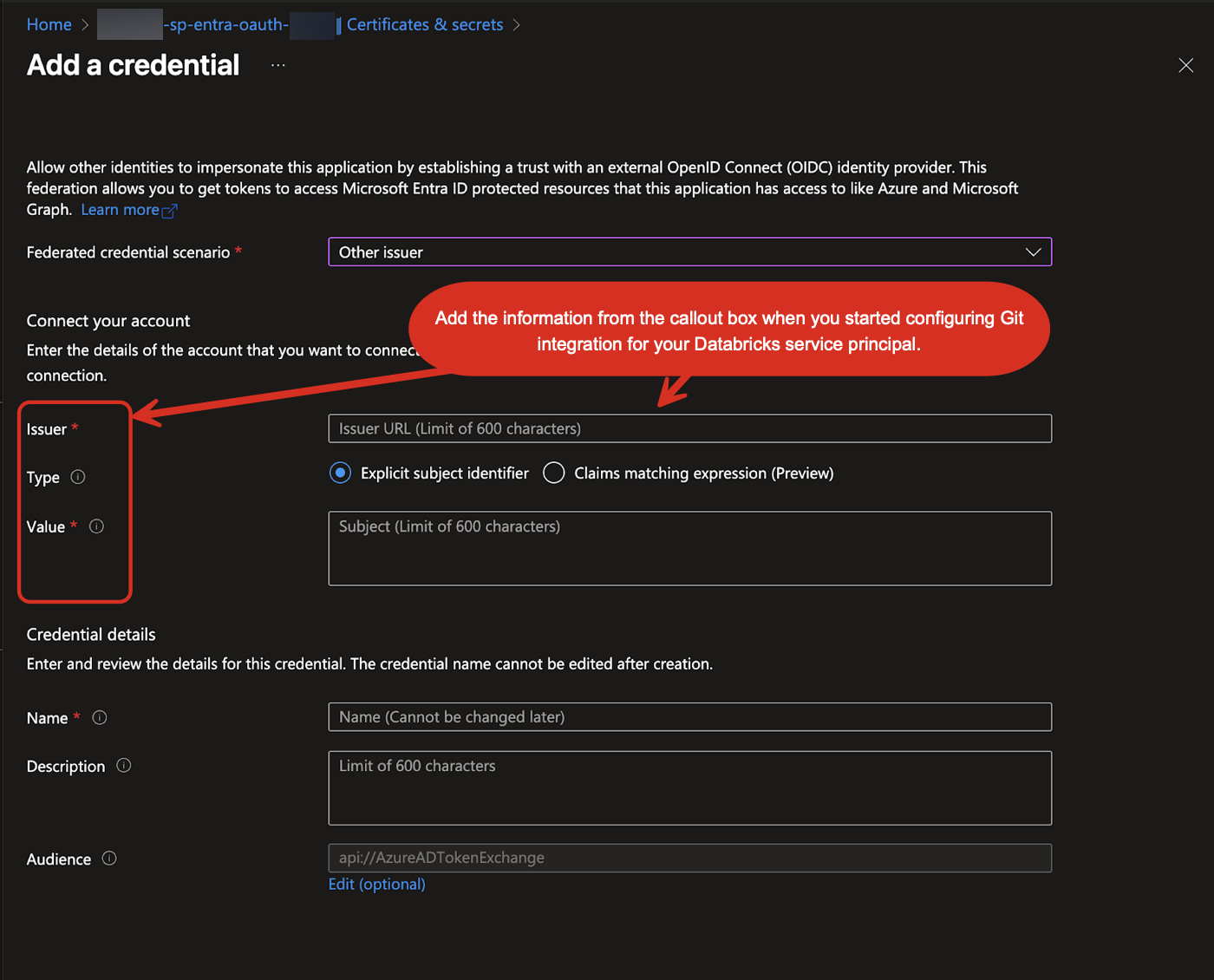Choose Claims matching expression (Preview)
This screenshot has width=1214, height=980.
coord(554,473)
